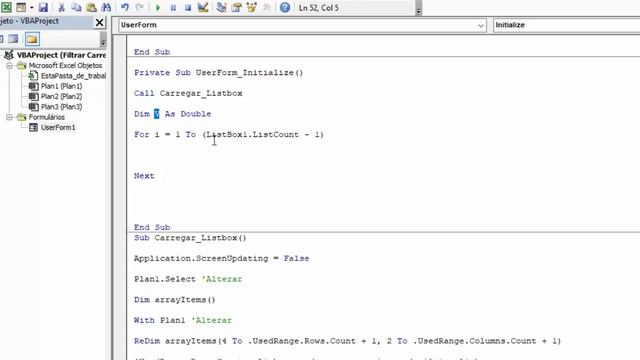Click the 'For i = 1 To' loop line
Screen dimensions: 640x360
click(229, 134)
